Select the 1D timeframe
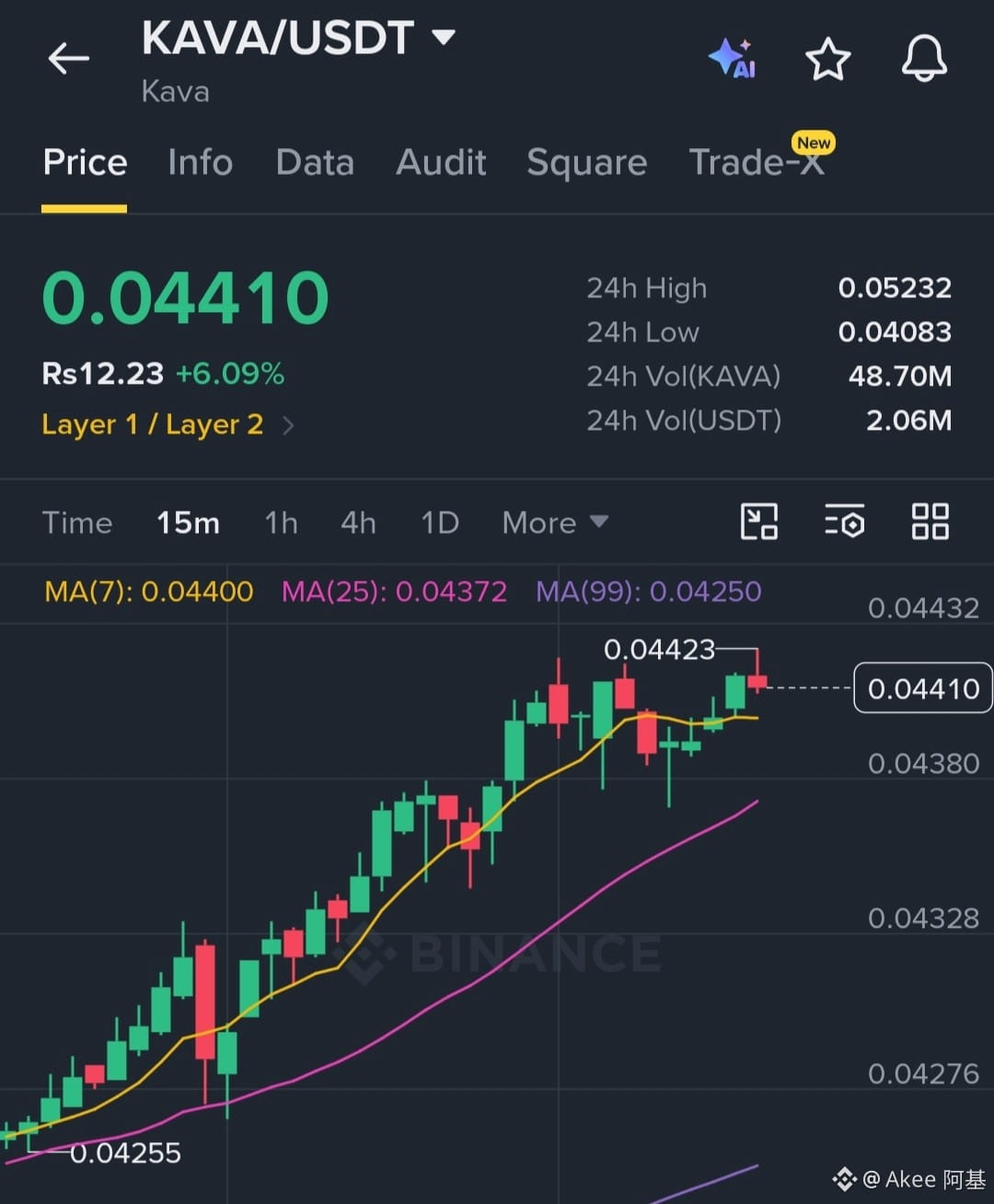994x1204 pixels. [440, 523]
